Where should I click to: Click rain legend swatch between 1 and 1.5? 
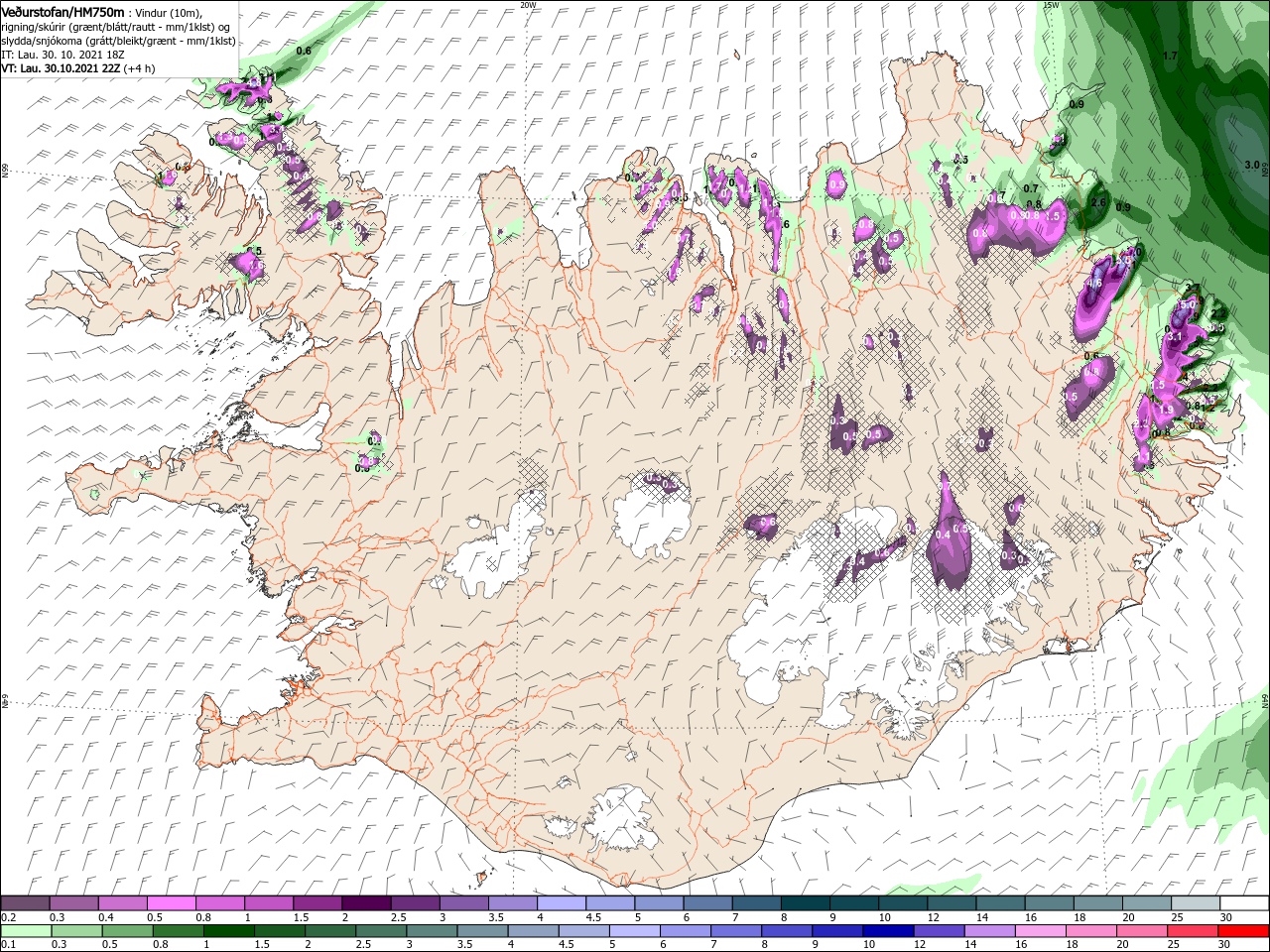point(229,931)
